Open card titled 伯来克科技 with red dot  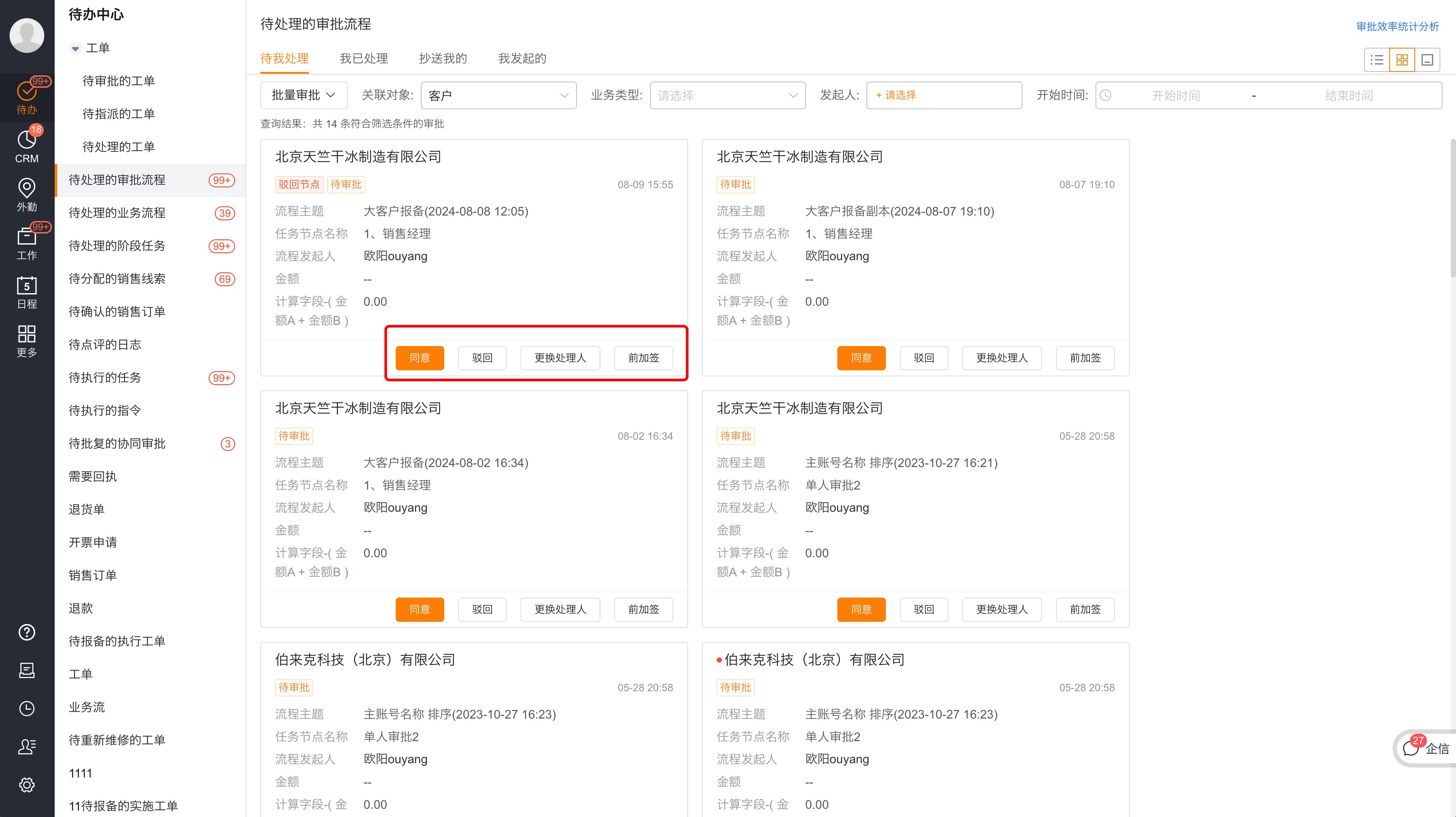pos(814,660)
